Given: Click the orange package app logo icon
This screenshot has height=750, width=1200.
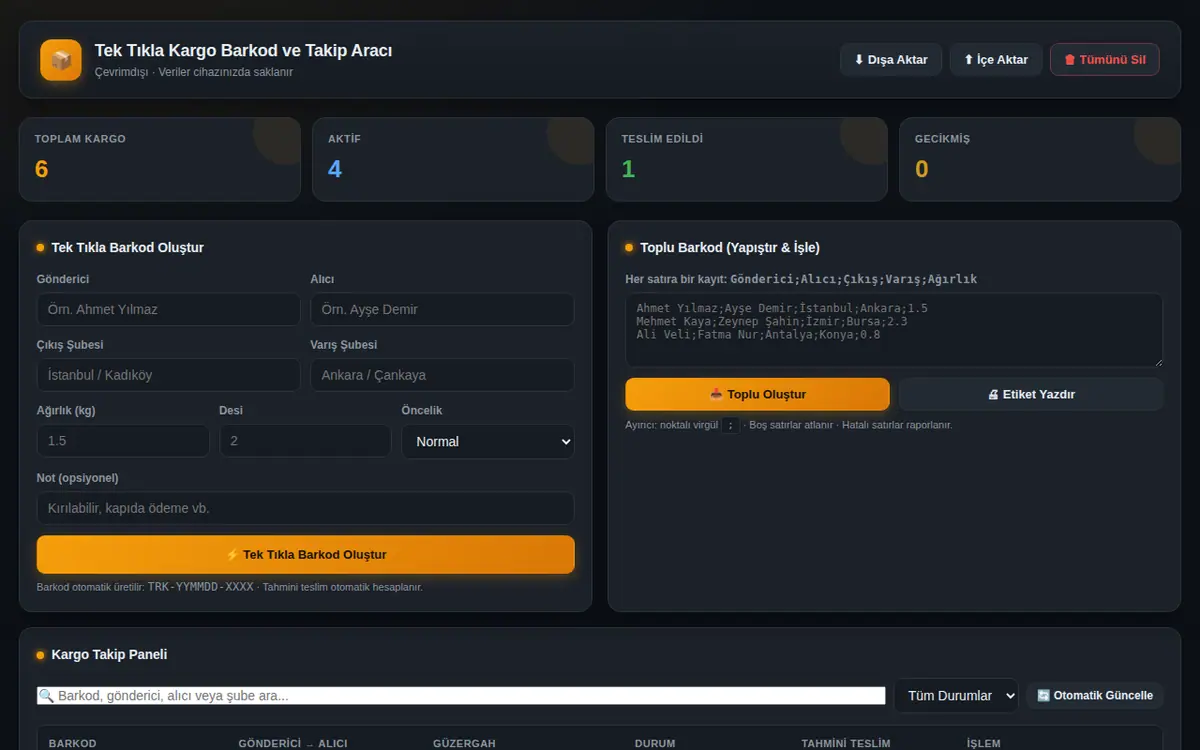Looking at the screenshot, I should coord(61,60).
